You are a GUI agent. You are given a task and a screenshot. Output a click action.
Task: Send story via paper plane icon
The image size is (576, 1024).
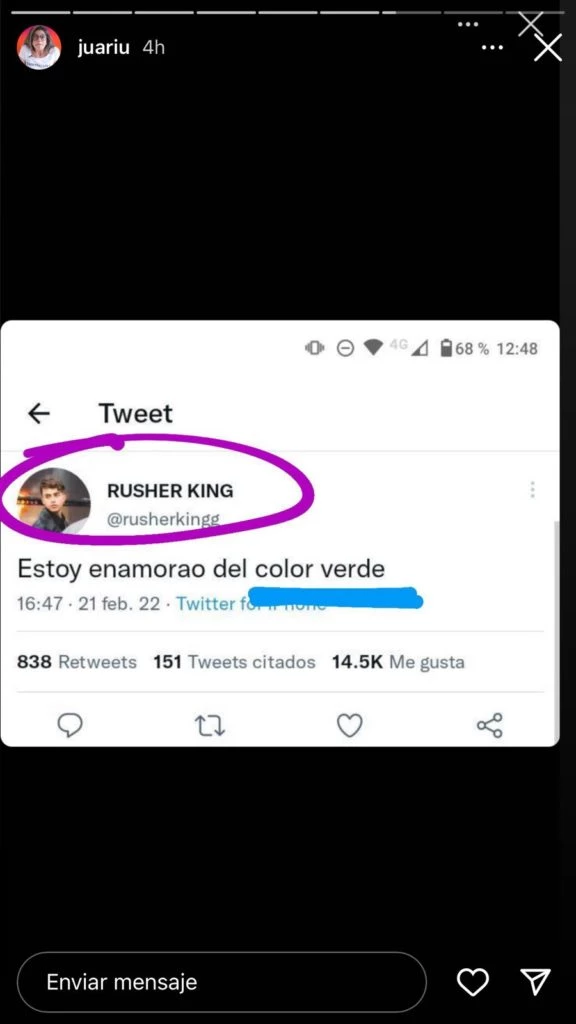pos(535,982)
